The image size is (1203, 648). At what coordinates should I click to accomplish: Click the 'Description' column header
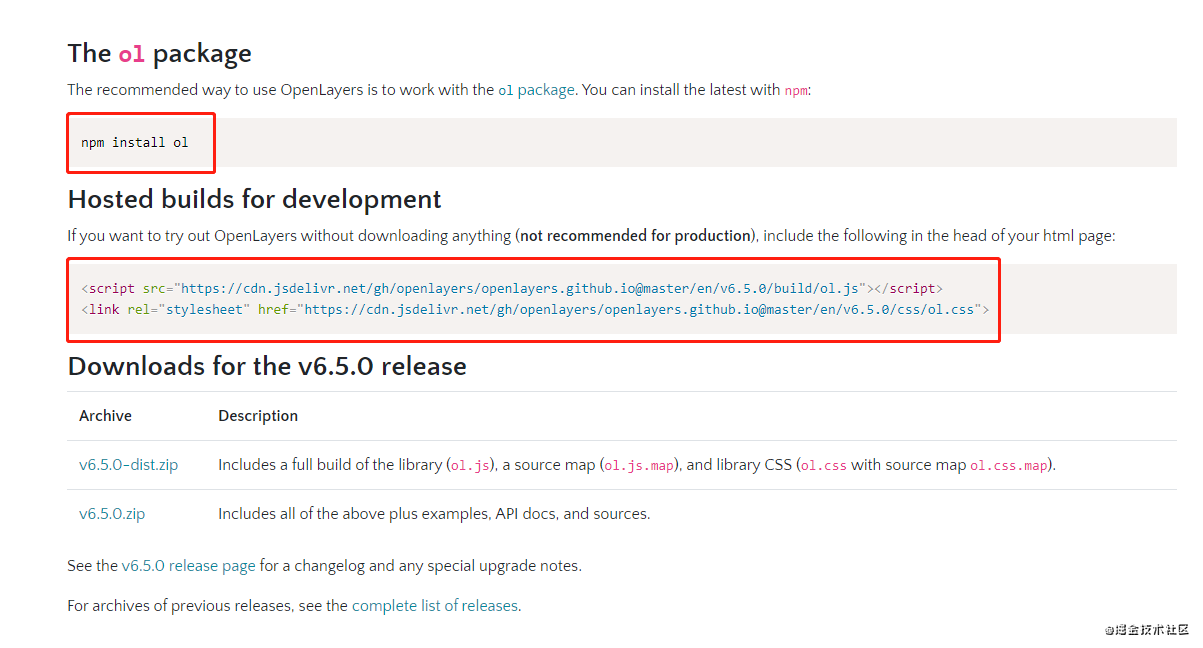[258, 416]
